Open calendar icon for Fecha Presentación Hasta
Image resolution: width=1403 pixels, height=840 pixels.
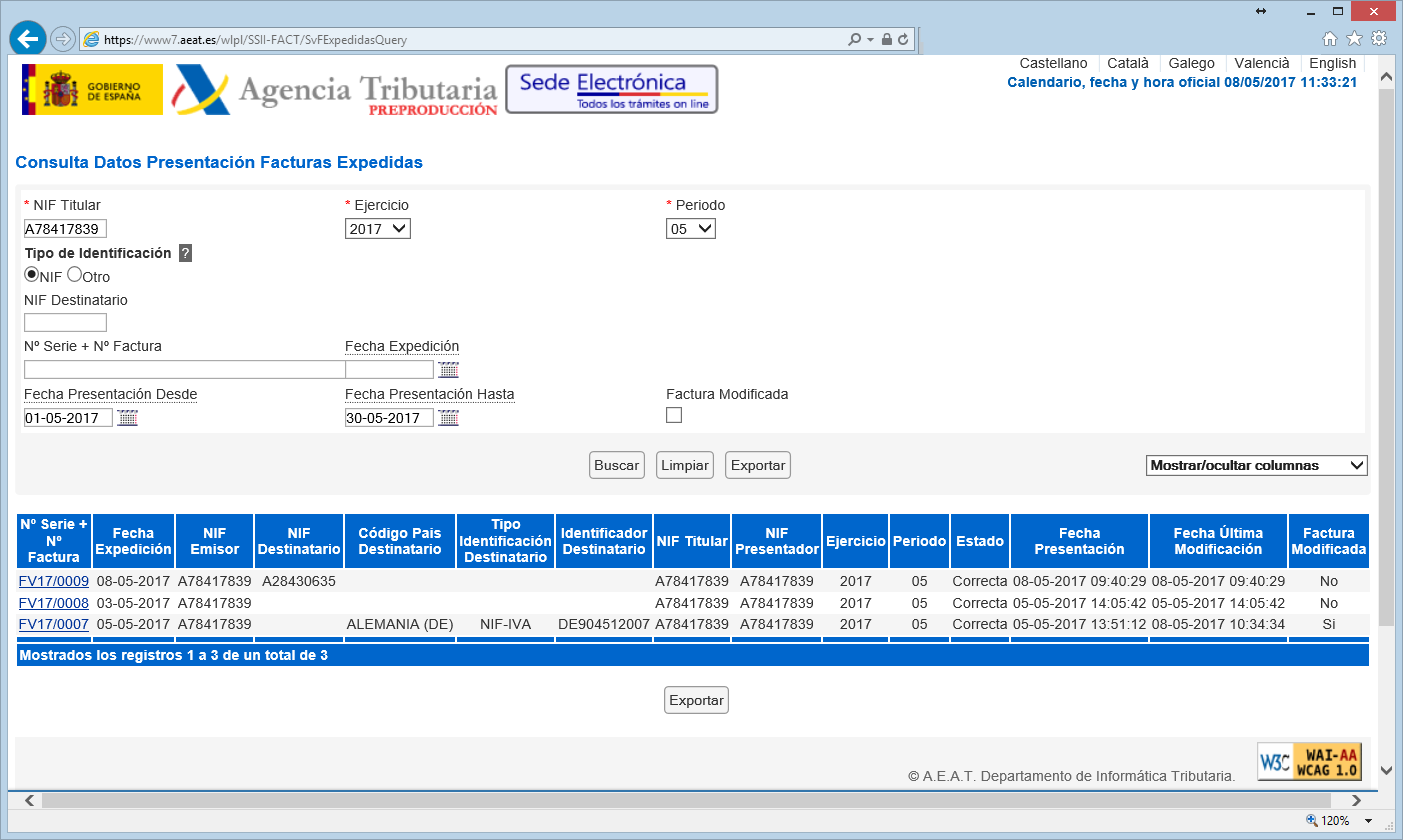click(x=448, y=418)
